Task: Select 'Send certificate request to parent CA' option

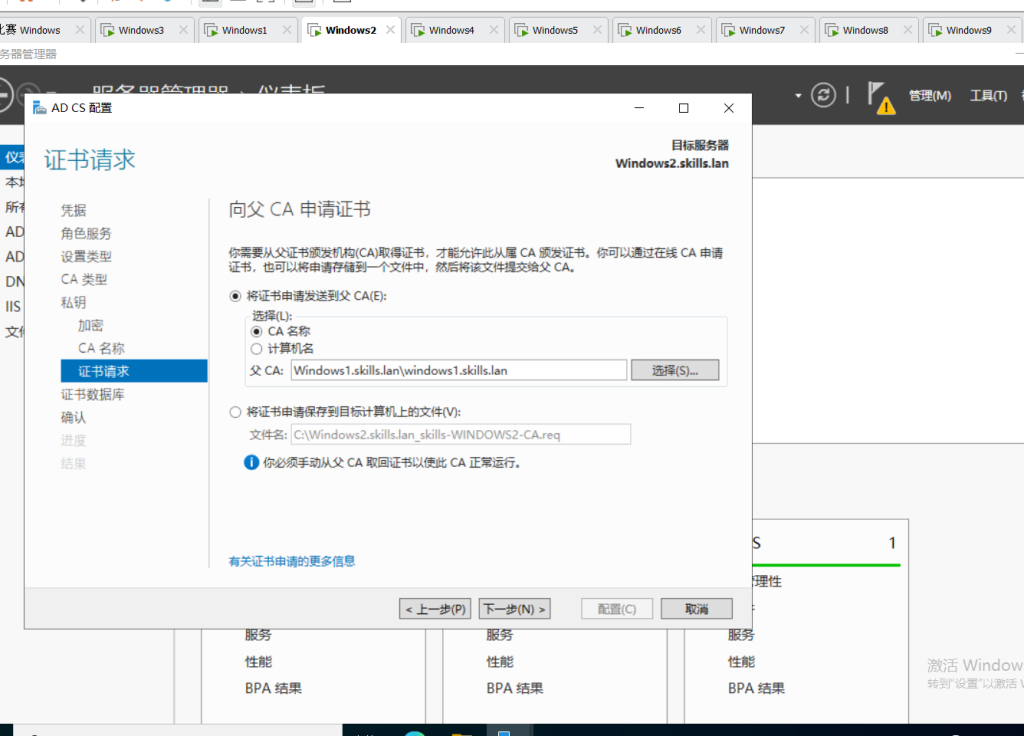Action: pos(236,296)
